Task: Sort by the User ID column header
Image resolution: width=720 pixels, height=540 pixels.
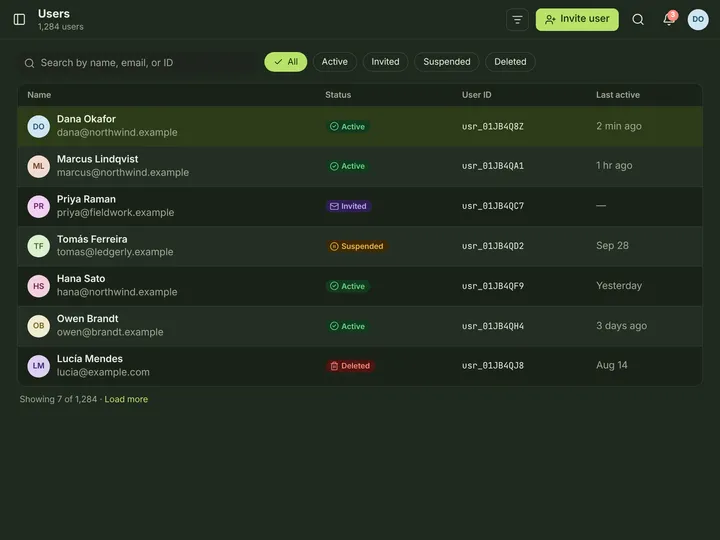Action: pyautogui.click(x=476, y=95)
